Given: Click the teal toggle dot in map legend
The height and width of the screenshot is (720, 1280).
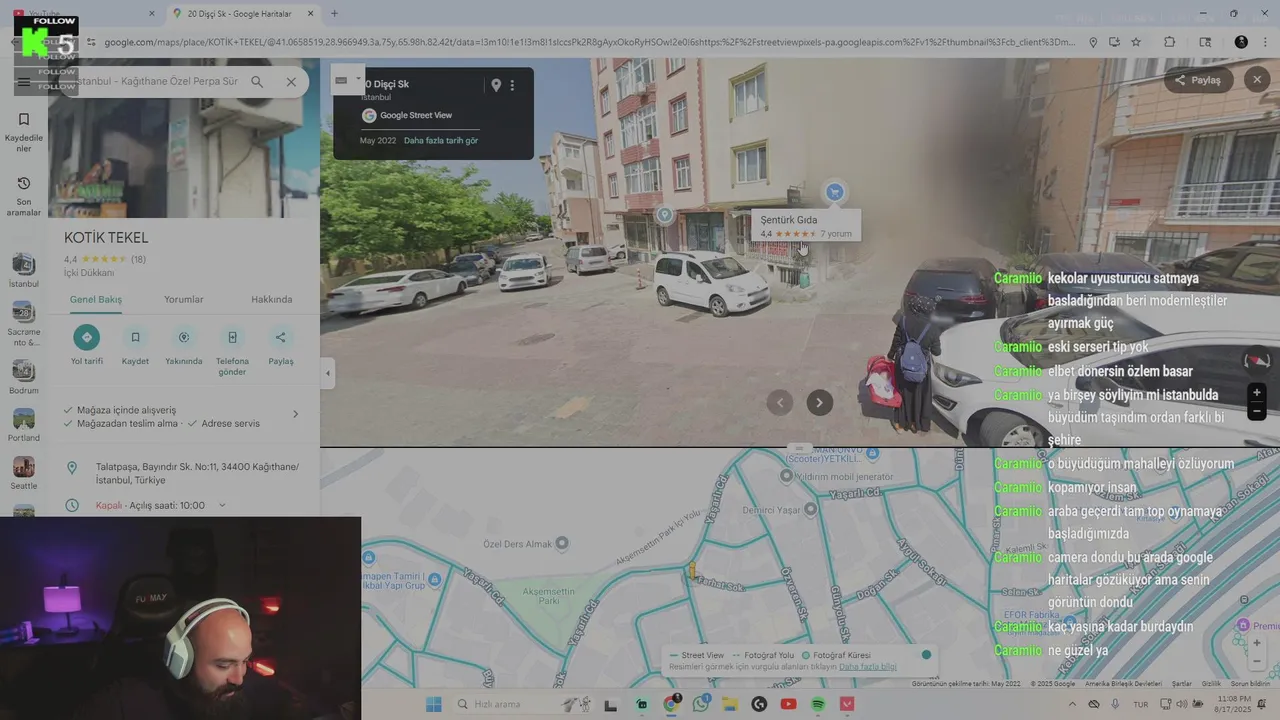Looking at the screenshot, I should pos(926,655).
